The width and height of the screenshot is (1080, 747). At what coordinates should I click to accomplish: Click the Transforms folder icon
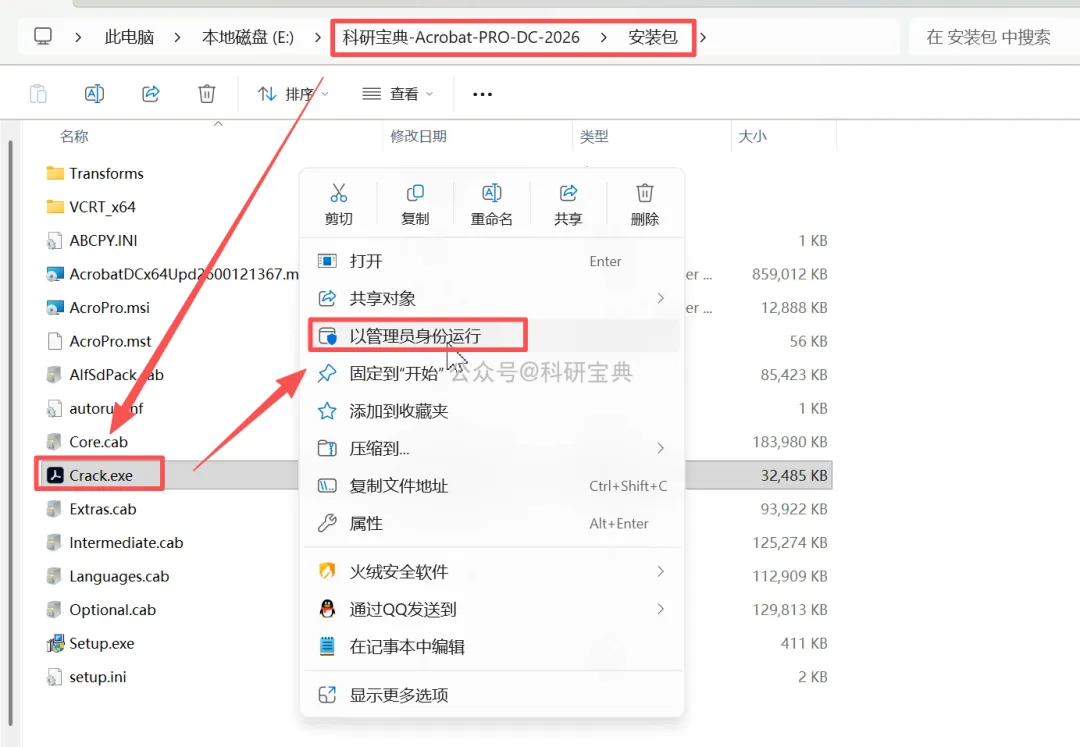[55, 173]
